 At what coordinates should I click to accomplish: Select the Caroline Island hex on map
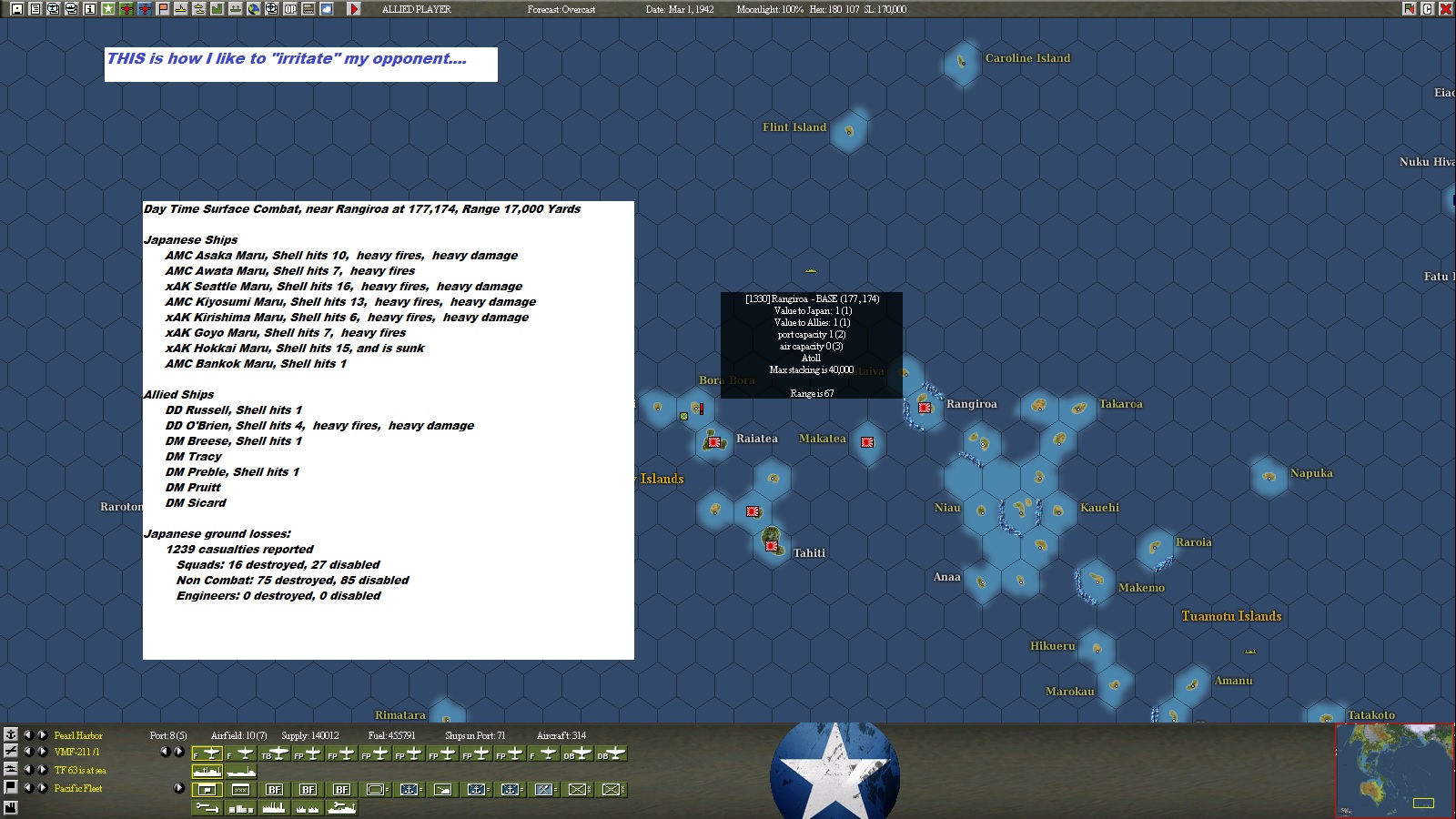pos(962,62)
